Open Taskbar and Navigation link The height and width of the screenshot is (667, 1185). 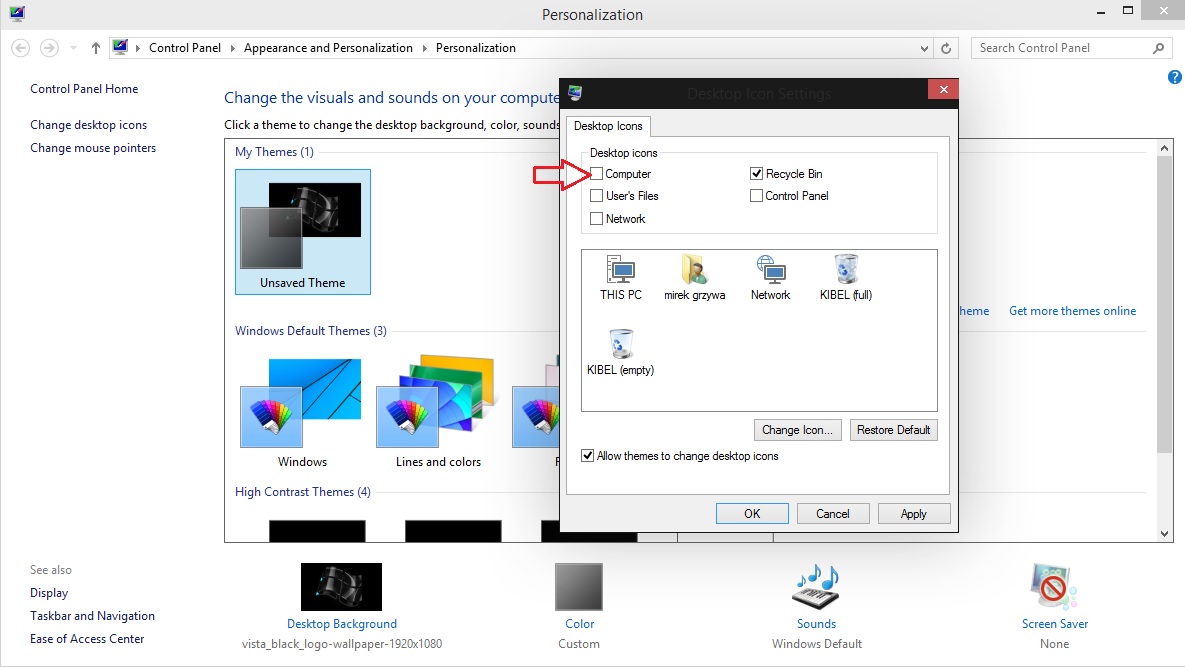[x=92, y=616]
